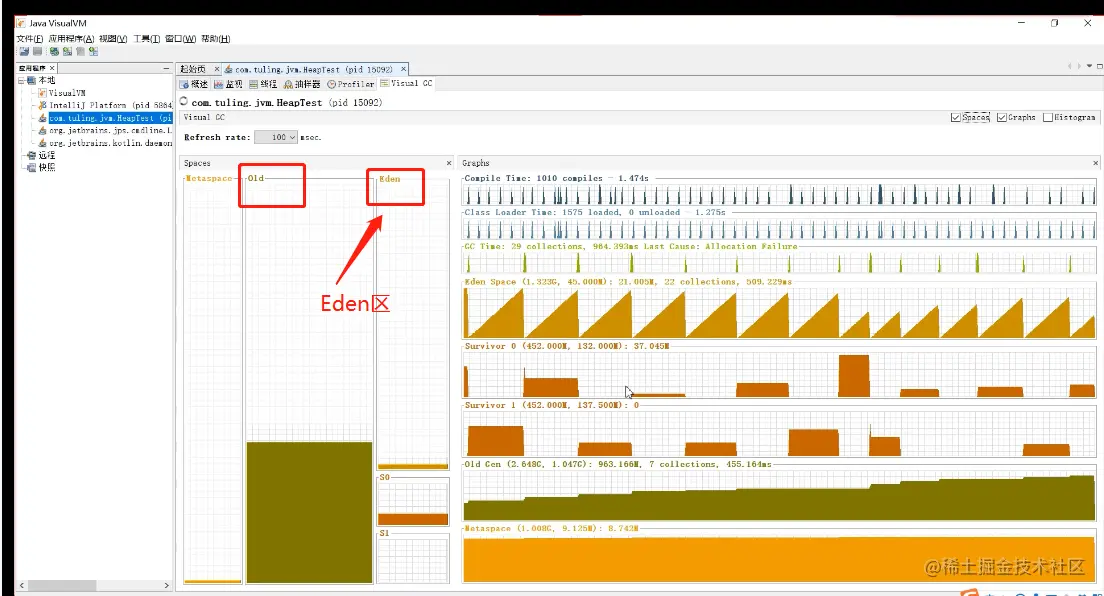Close the Spaces panel
Screen dimensions: 1104x596
(449, 163)
